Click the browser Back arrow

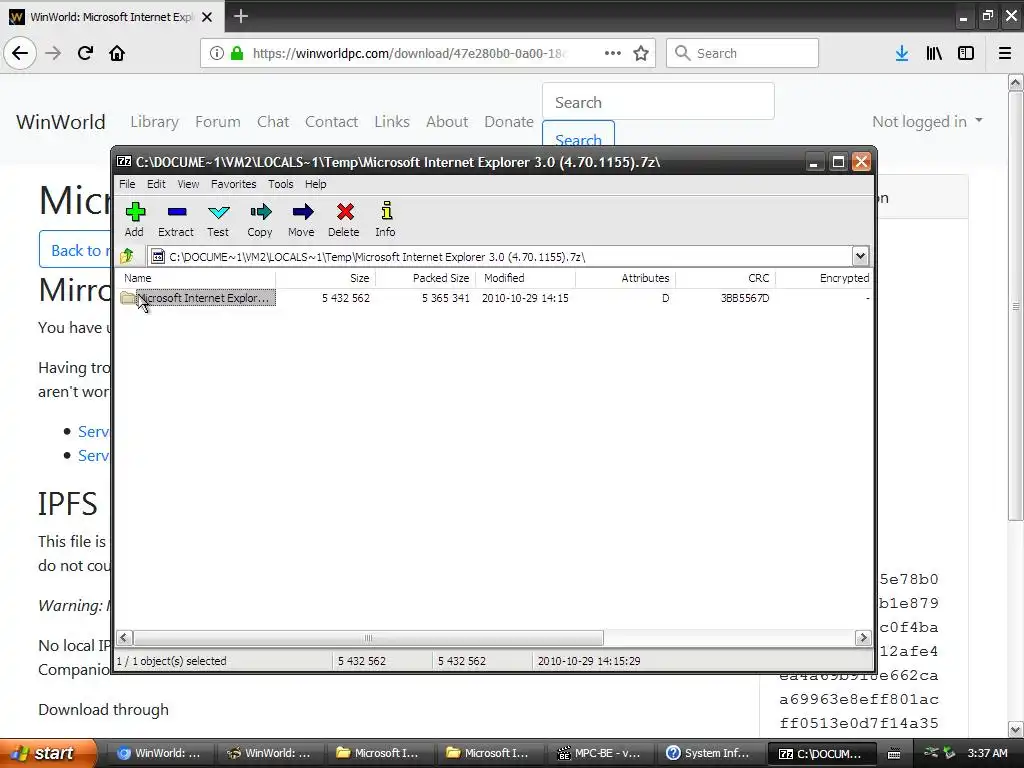20,53
